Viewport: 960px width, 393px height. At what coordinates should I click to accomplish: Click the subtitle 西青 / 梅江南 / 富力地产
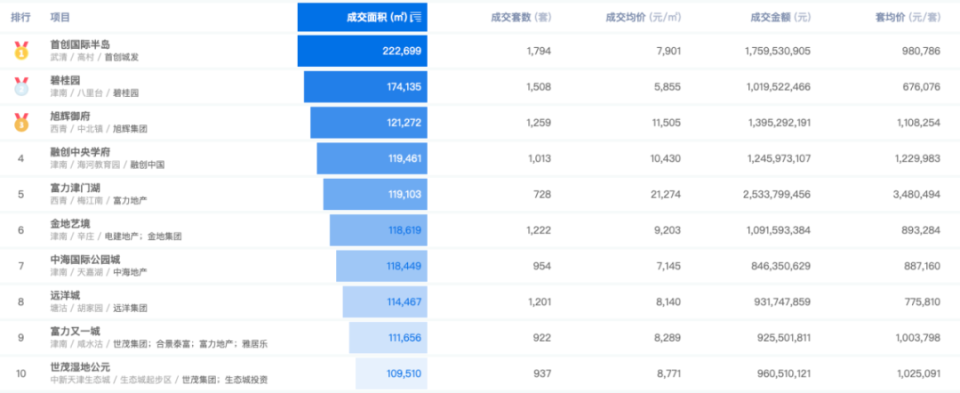tap(99, 201)
